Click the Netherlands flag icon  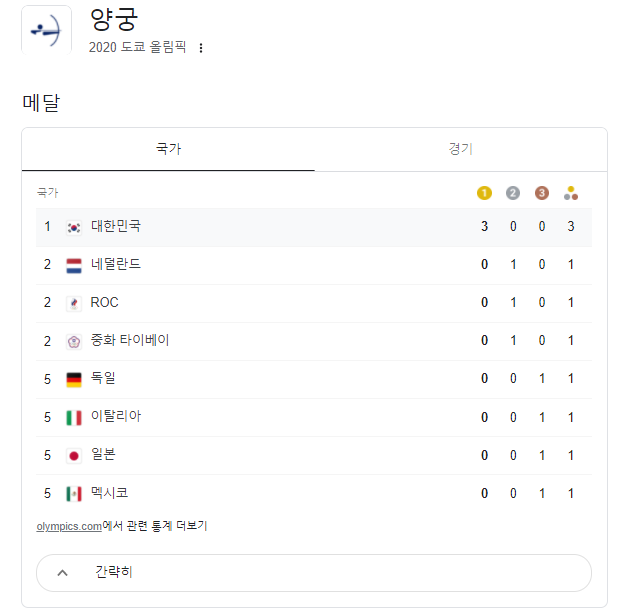click(74, 265)
